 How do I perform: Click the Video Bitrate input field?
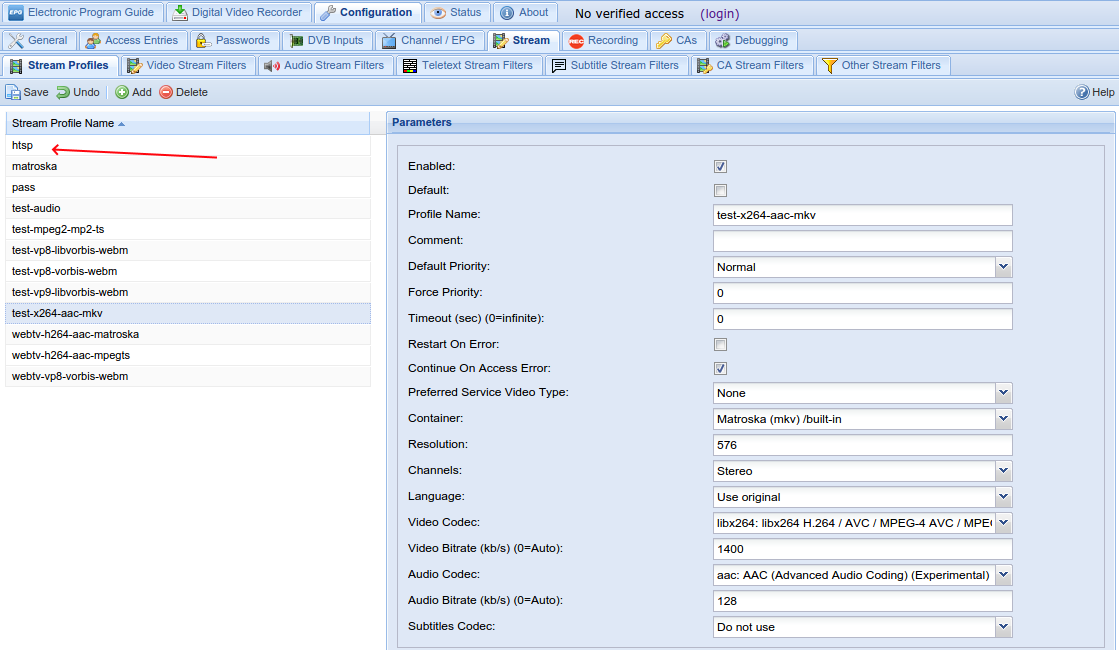[x=862, y=549]
